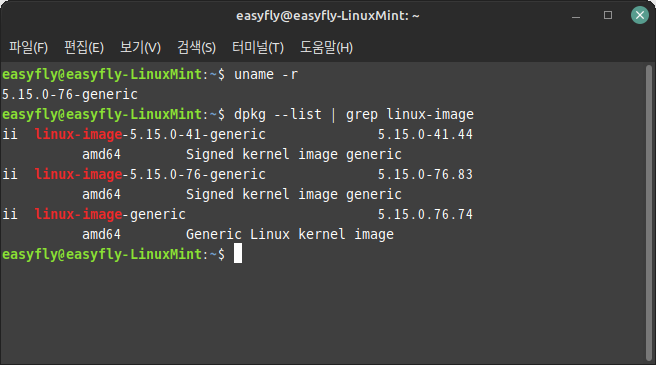Click the package name linux-image-5.15.0-76-generic
656x365 pixels.
point(150,175)
